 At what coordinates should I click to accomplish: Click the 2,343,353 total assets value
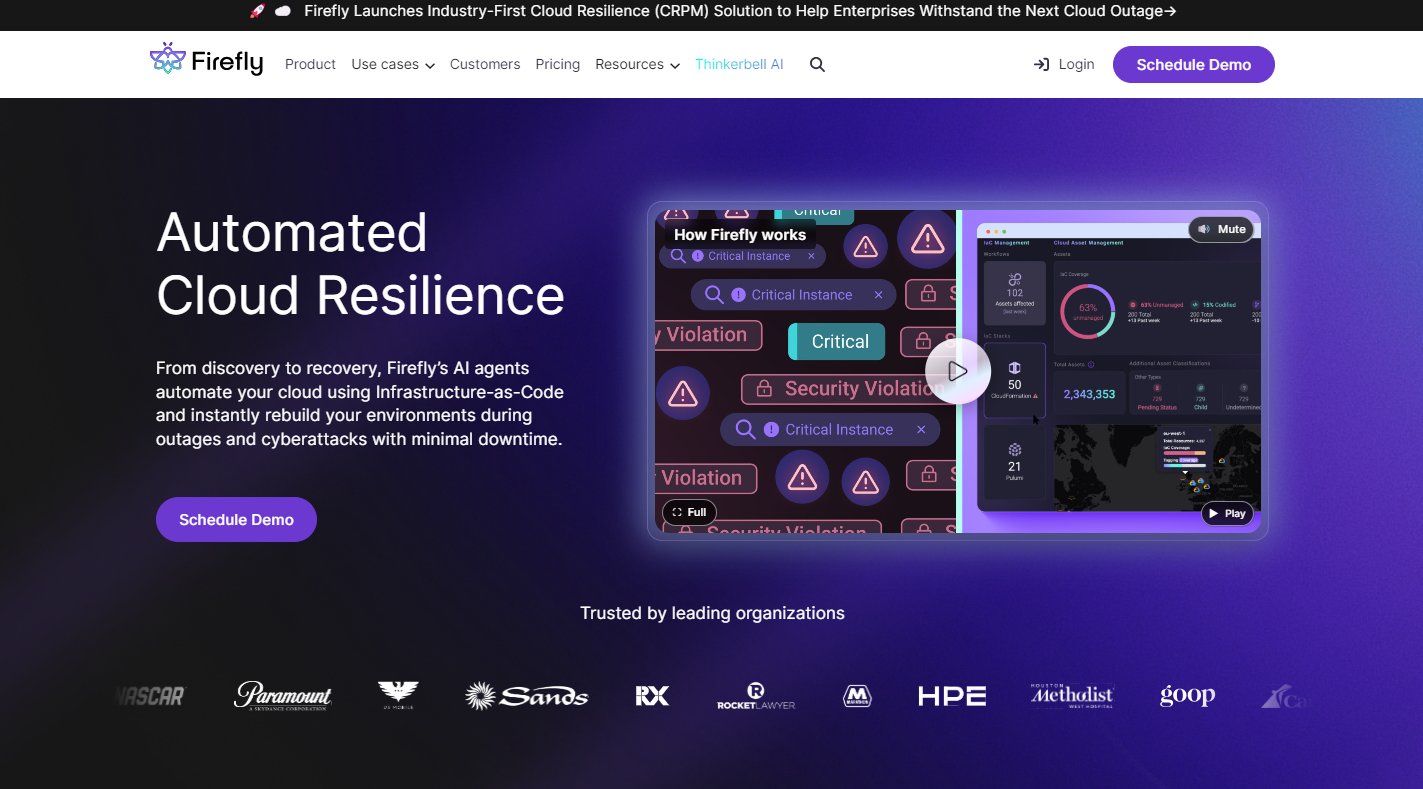point(1089,394)
